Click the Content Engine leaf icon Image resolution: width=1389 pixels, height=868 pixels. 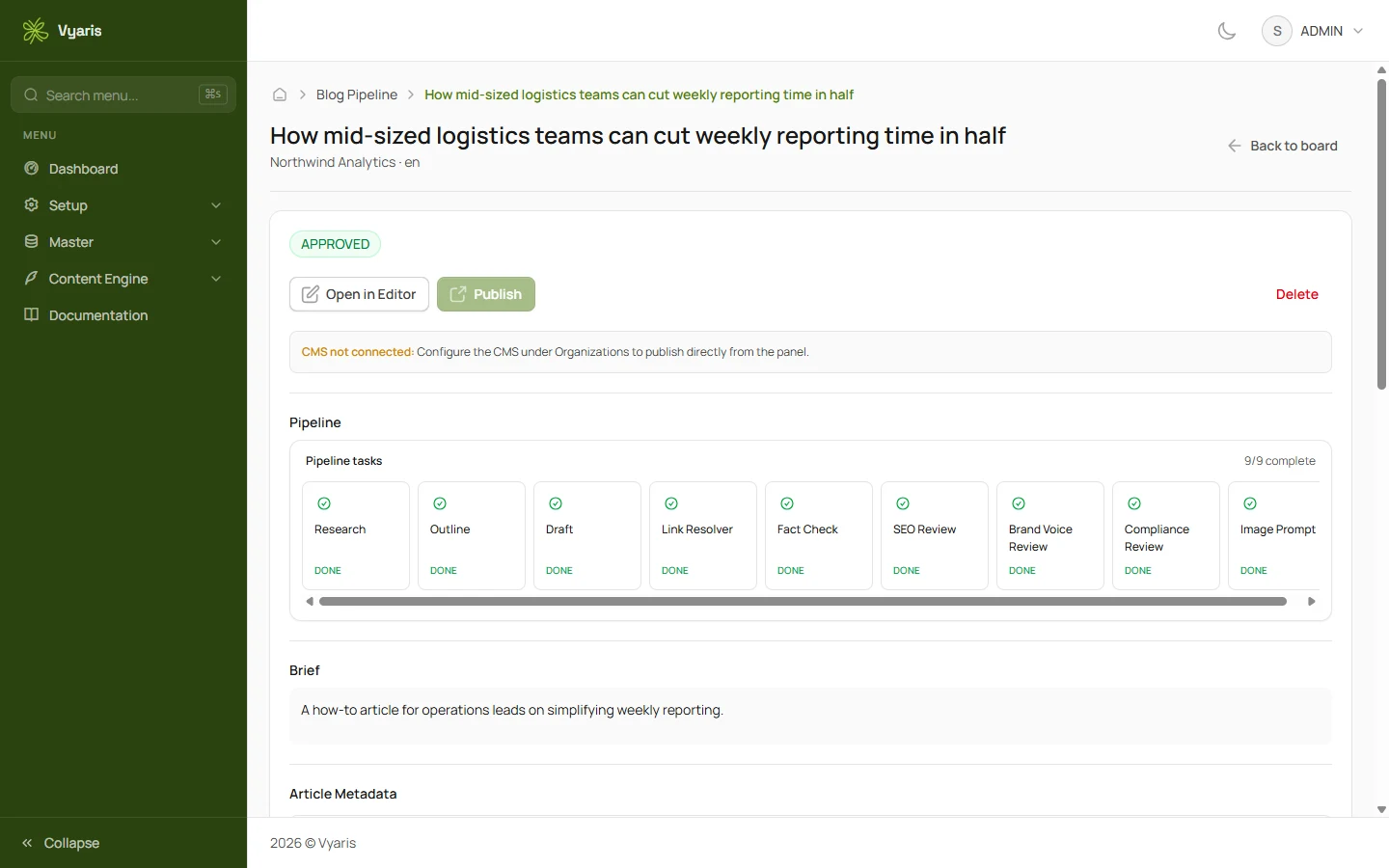(x=31, y=279)
